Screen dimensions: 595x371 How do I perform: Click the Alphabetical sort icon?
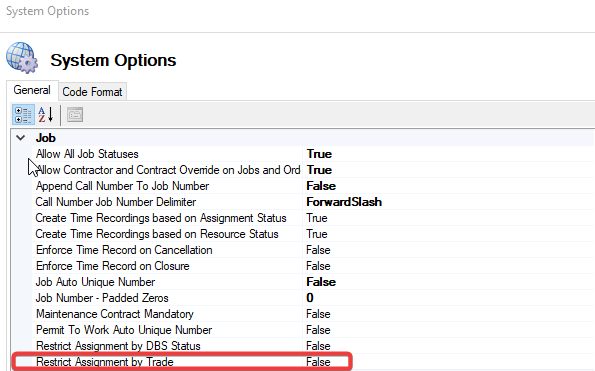(x=46, y=115)
